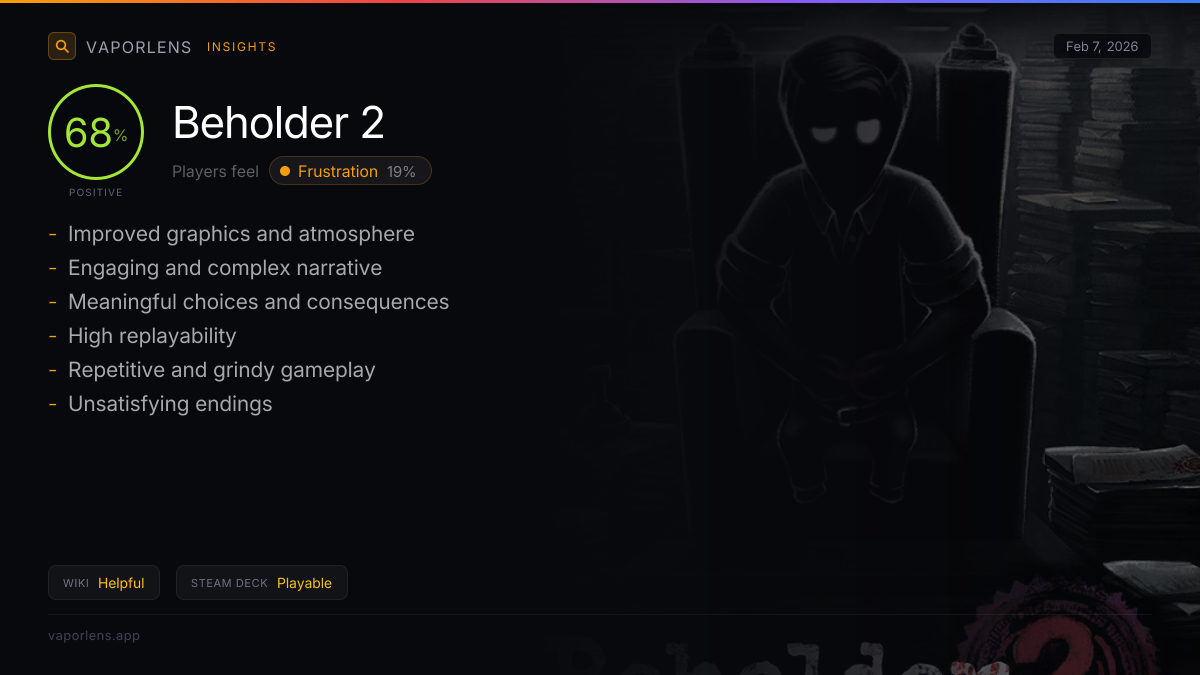Click the Beholder 2 game title
Image resolution: width=1200 pixels, height=675 pixels.
pos(279,123)
